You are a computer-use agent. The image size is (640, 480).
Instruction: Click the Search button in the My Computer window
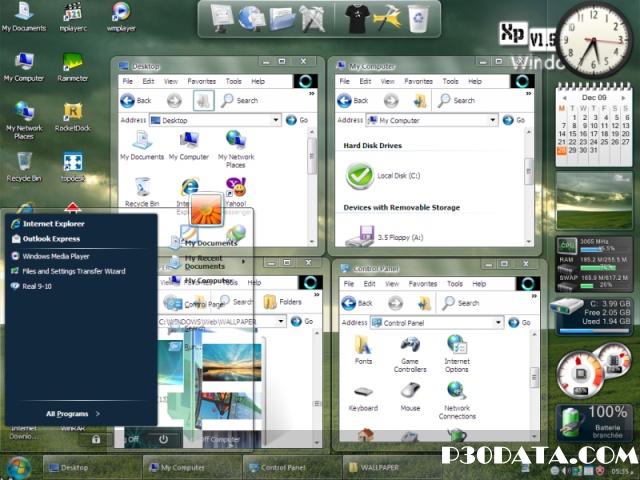point(456,100)
